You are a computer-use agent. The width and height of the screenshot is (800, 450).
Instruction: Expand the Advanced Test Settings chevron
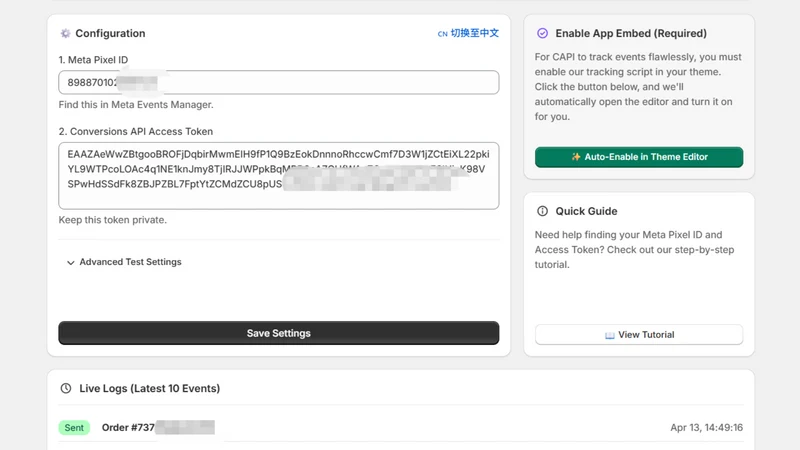[x=70, y=262]
